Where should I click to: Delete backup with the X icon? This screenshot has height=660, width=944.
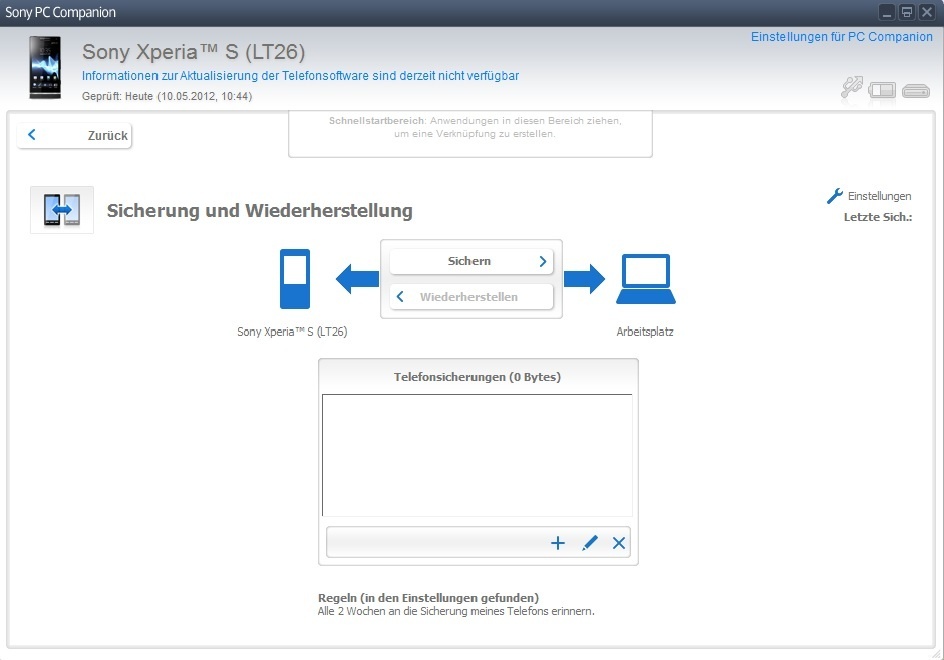click(x=619, y=543)
